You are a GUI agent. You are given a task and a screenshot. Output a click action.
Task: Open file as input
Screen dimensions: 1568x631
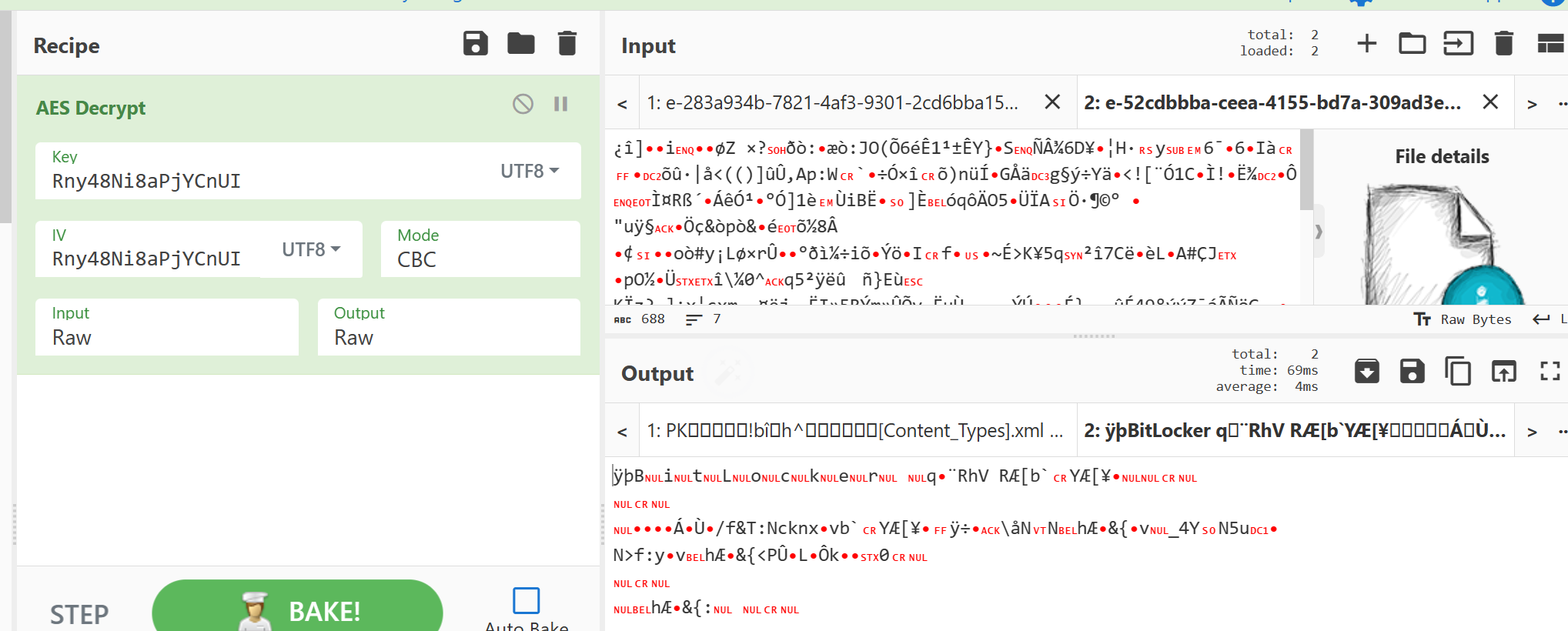(1458, 43)
